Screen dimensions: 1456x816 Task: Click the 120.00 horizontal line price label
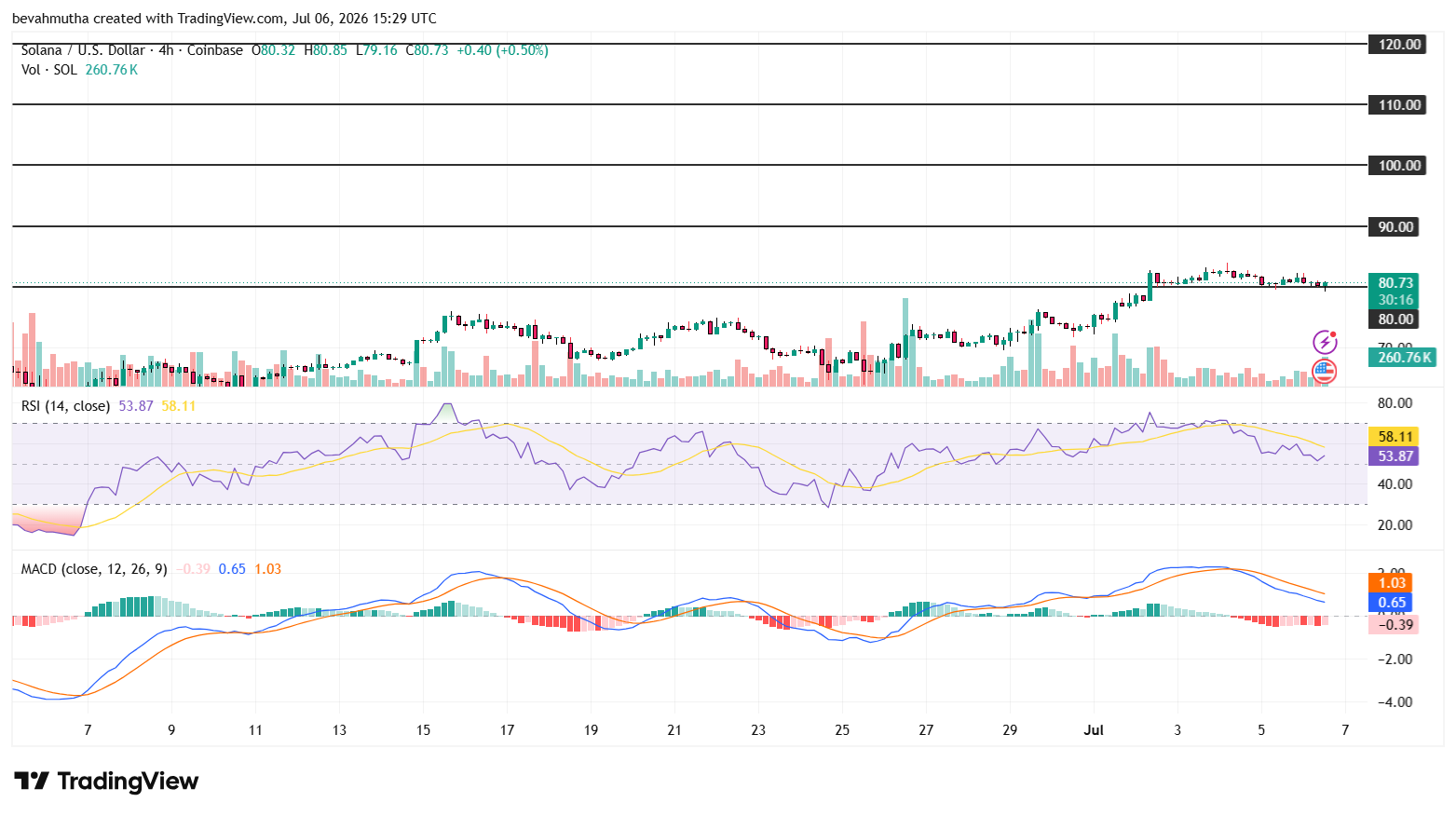click(1397, 44)
